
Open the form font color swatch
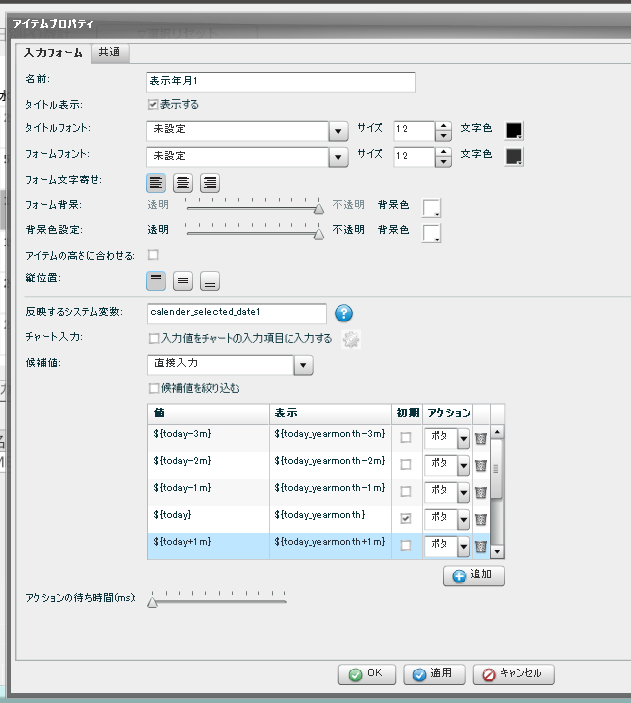514,156
